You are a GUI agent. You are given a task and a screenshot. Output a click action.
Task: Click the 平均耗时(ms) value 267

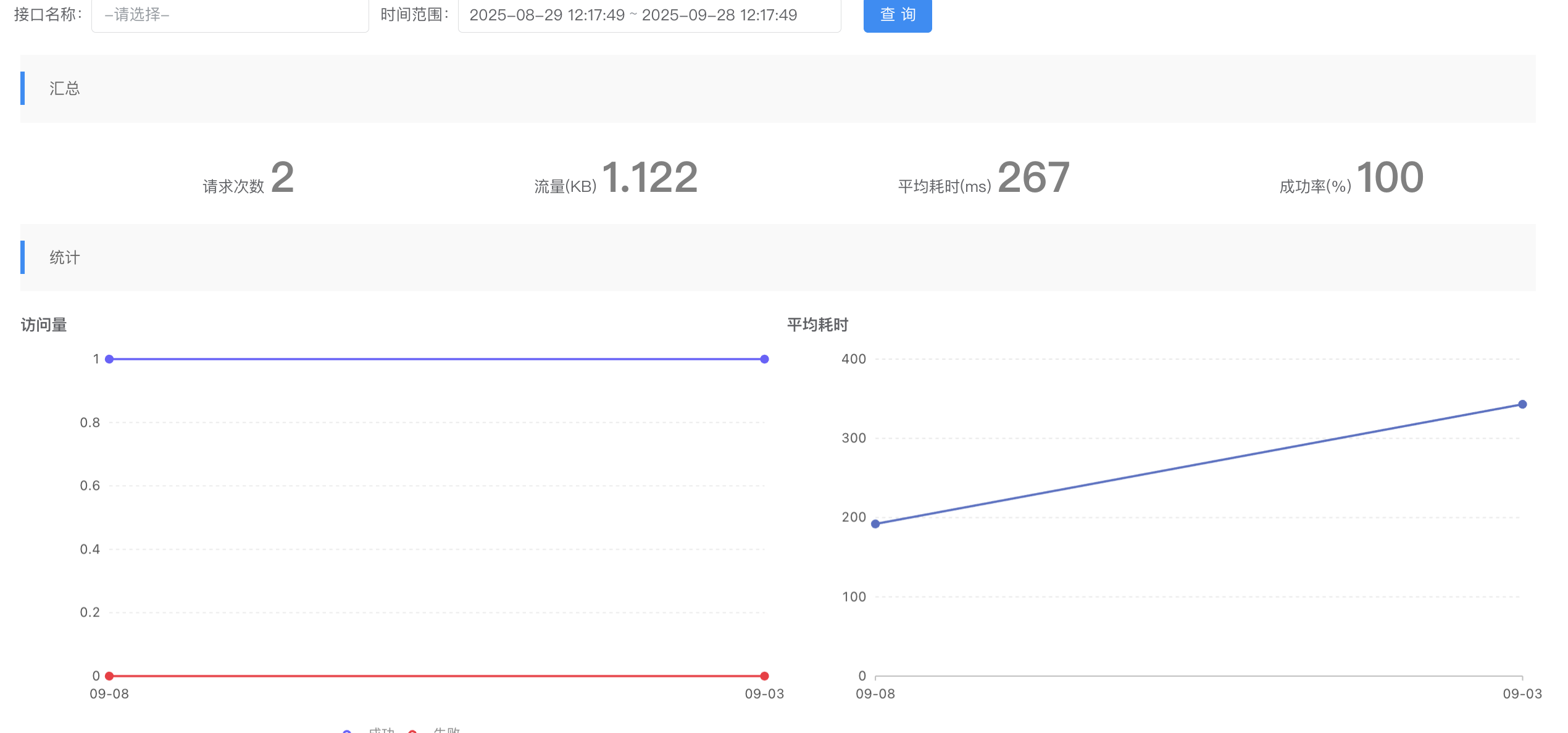click(x=1033, y=178)
